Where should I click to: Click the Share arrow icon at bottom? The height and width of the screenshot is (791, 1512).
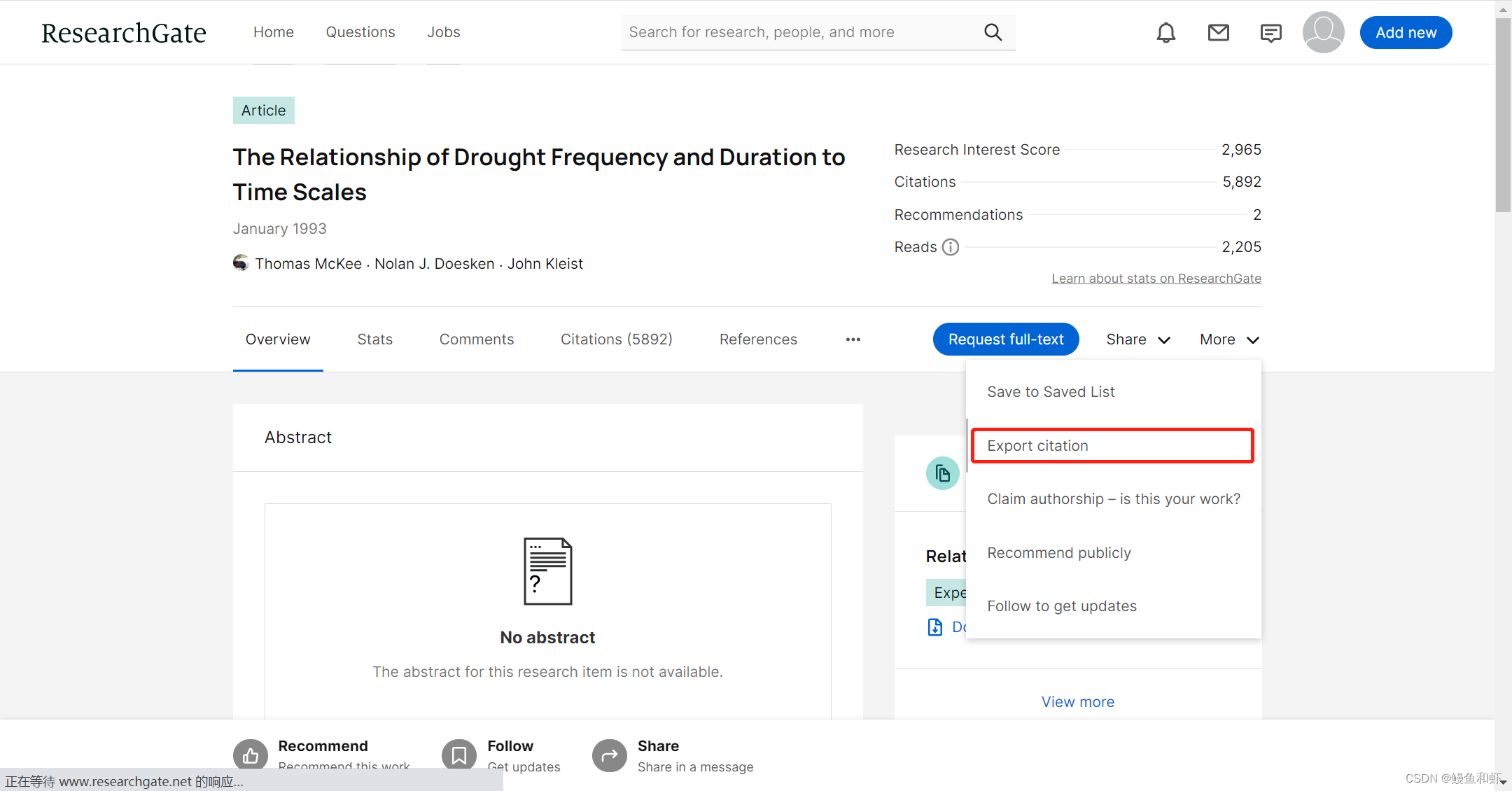tap(609, 756)
